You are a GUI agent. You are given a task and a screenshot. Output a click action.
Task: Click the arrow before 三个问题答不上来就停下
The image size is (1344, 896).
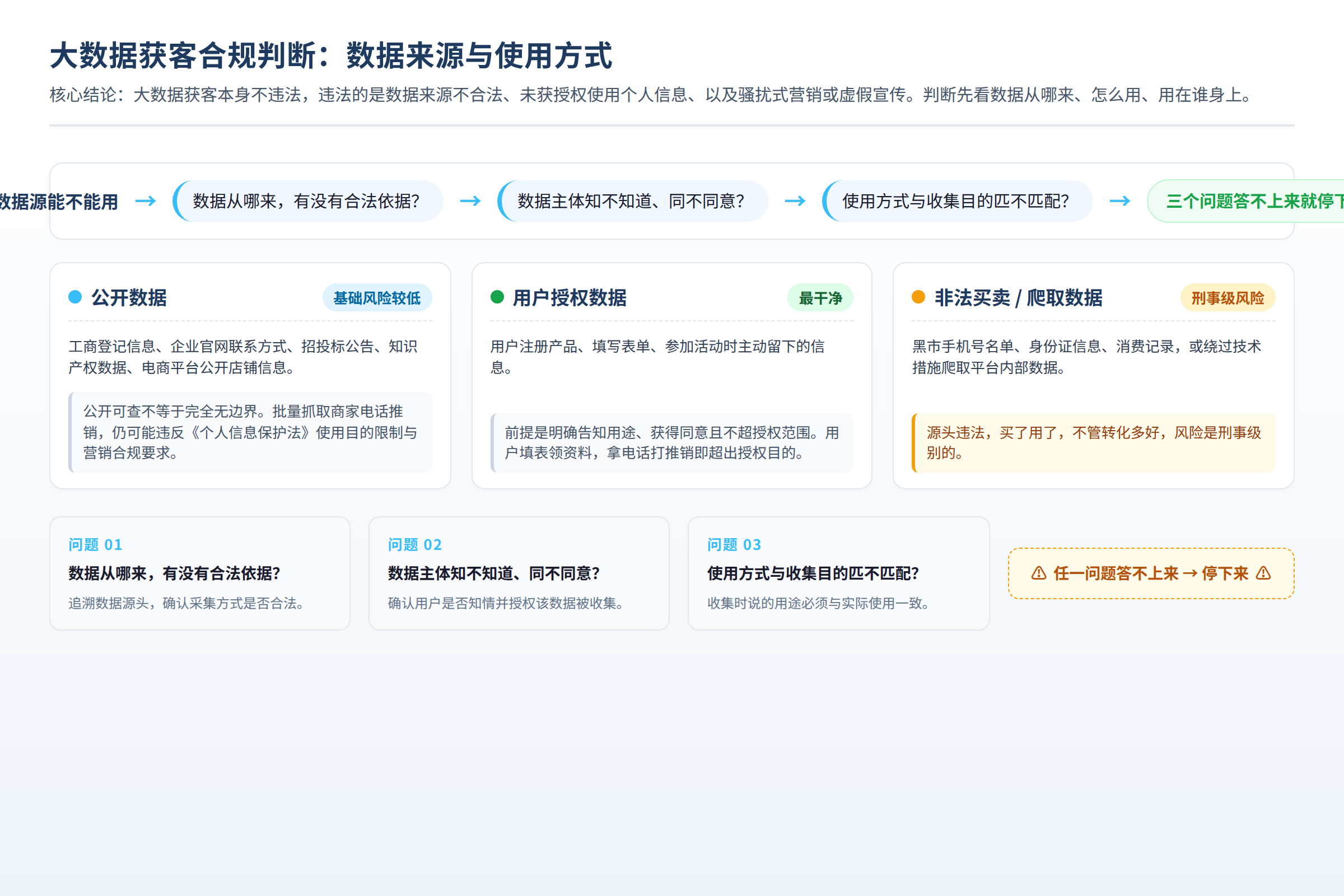click(x=1119, y=201)
